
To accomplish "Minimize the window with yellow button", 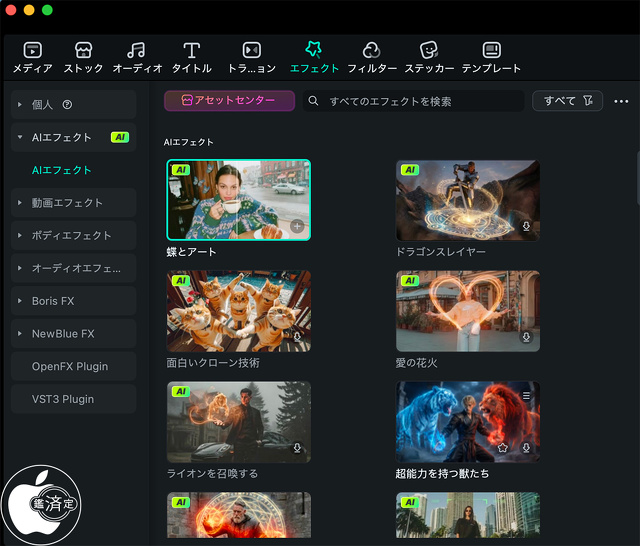I will [29, 9].
